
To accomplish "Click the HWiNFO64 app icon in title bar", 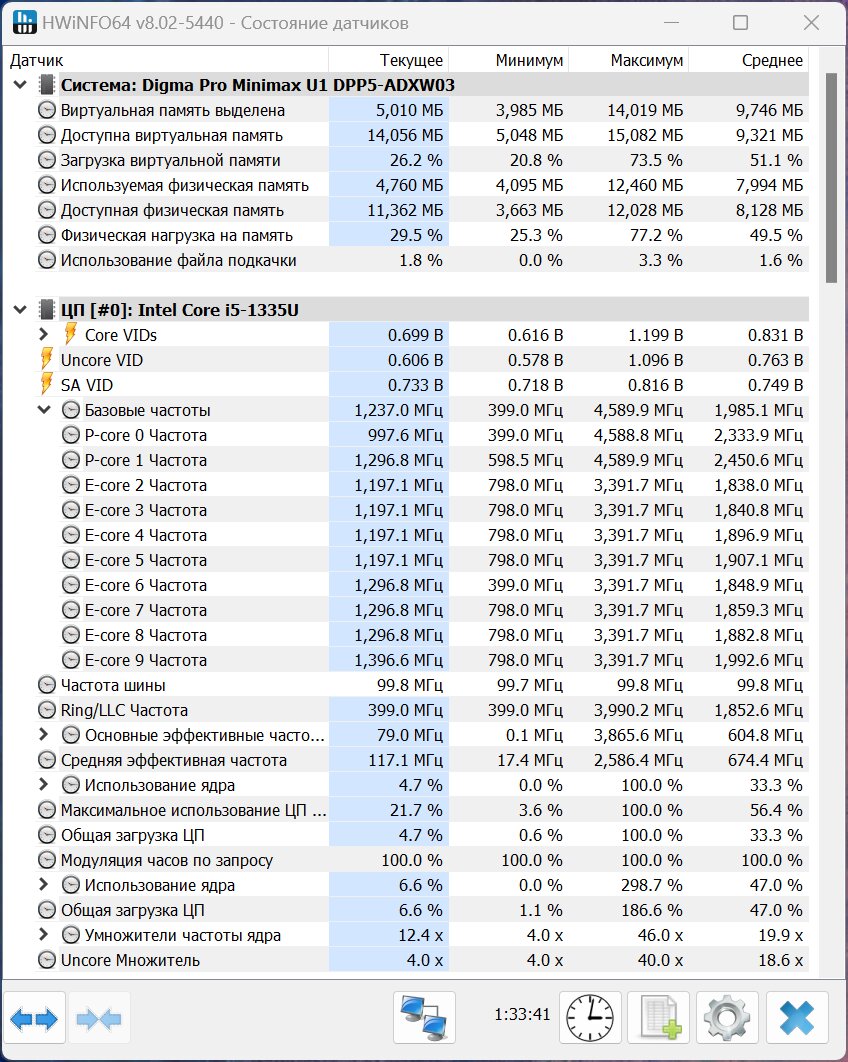I will coord(24,22).
